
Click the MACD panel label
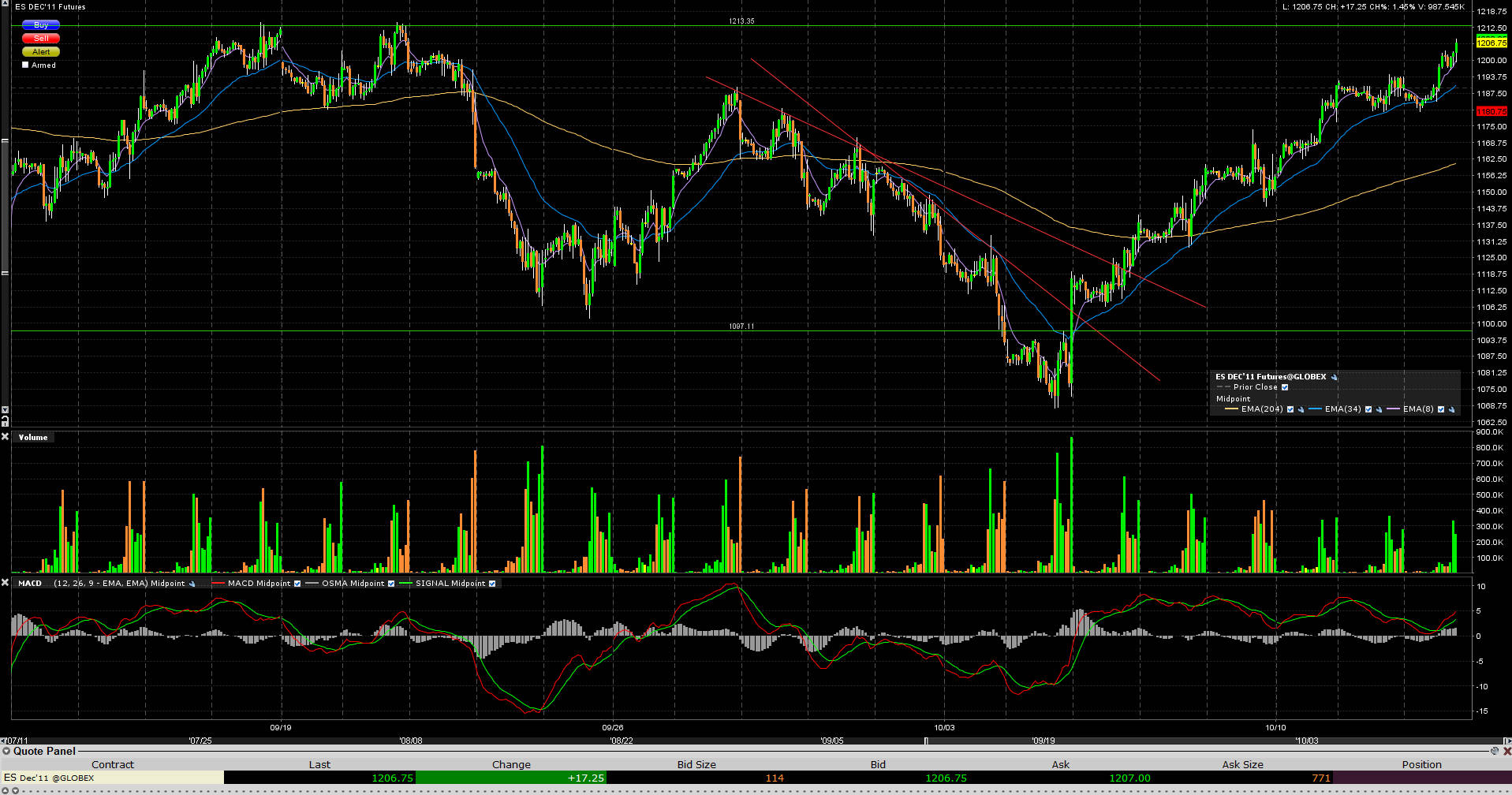click(30, 584)
